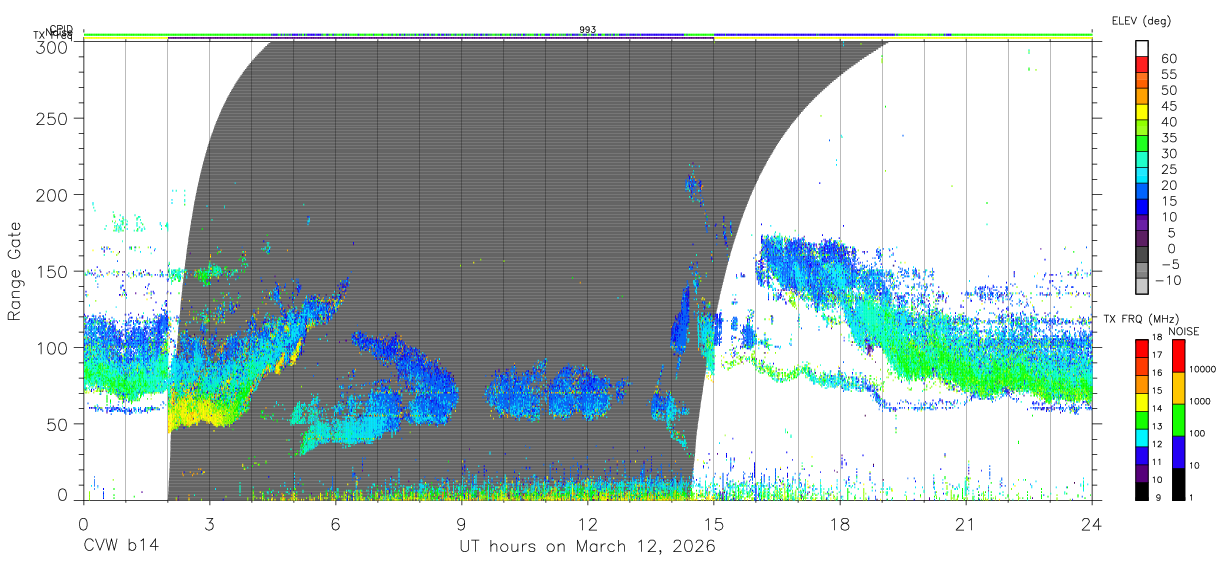Click the '150' tick label on Range Gate axis

pyautogui.click(x=52, y=271)
